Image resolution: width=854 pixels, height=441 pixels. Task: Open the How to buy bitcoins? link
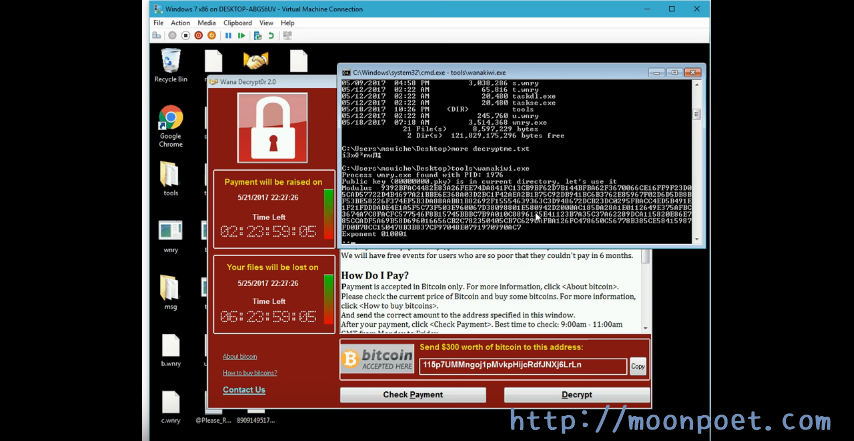pos(249,373)
